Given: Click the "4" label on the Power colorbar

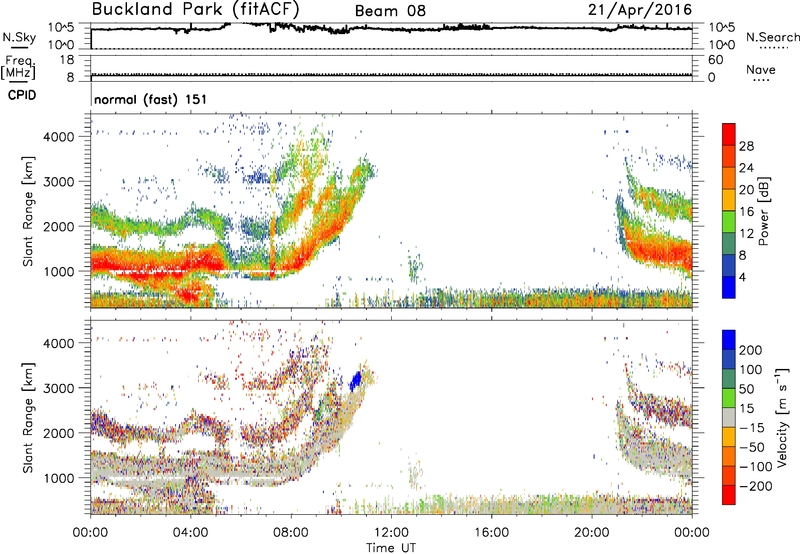Looking at the screenshot, I should coord(742,277).
